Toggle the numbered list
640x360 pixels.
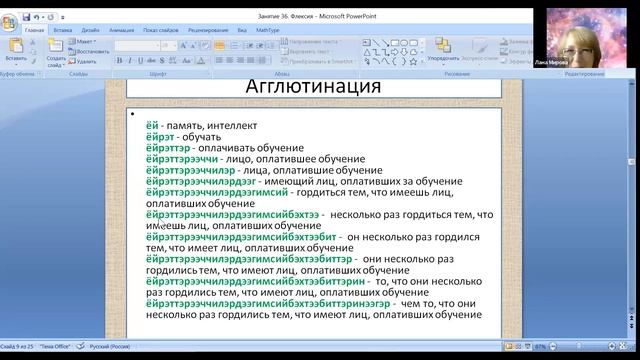click(x=235, y=45)
